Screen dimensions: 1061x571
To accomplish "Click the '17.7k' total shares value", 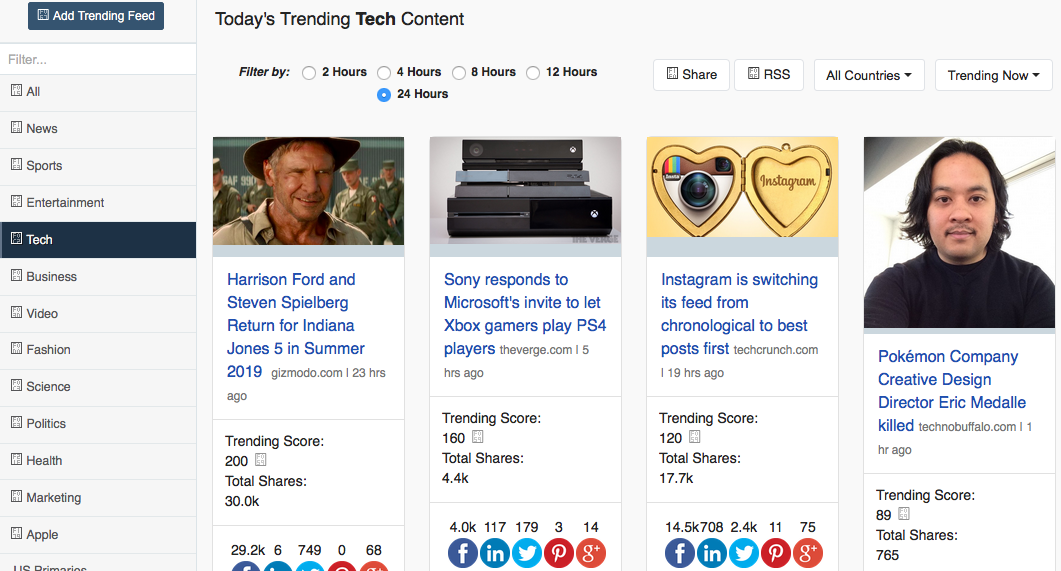I will point(676,478).
